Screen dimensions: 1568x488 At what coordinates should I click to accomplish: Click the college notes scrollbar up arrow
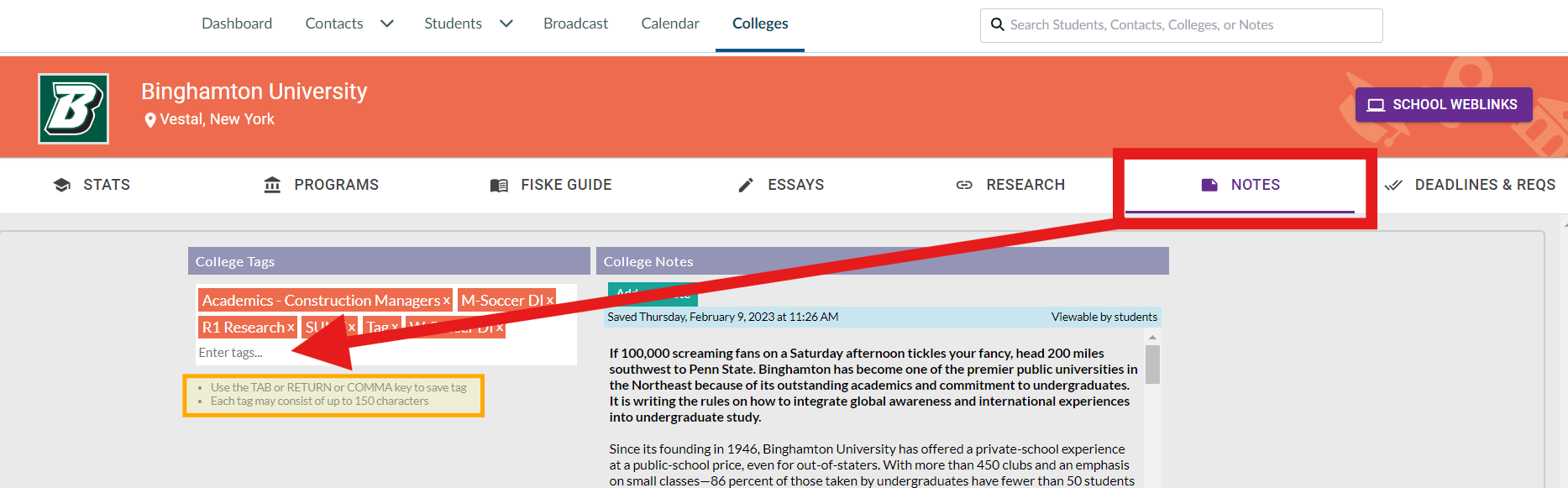pos(1152,337)
